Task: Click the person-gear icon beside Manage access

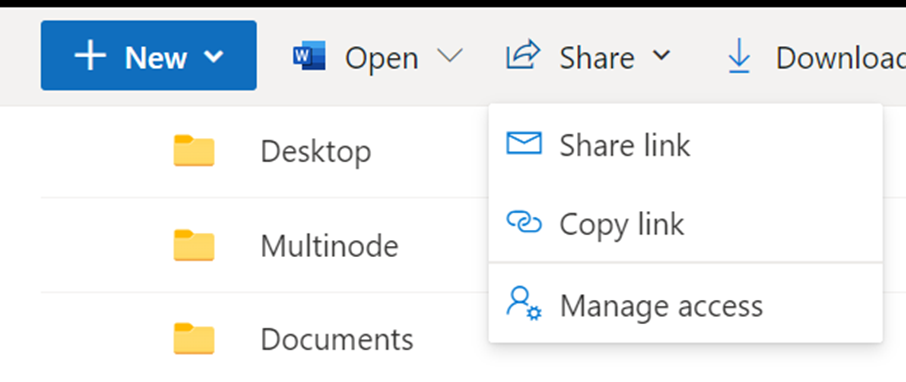Action: pos(524,303)
